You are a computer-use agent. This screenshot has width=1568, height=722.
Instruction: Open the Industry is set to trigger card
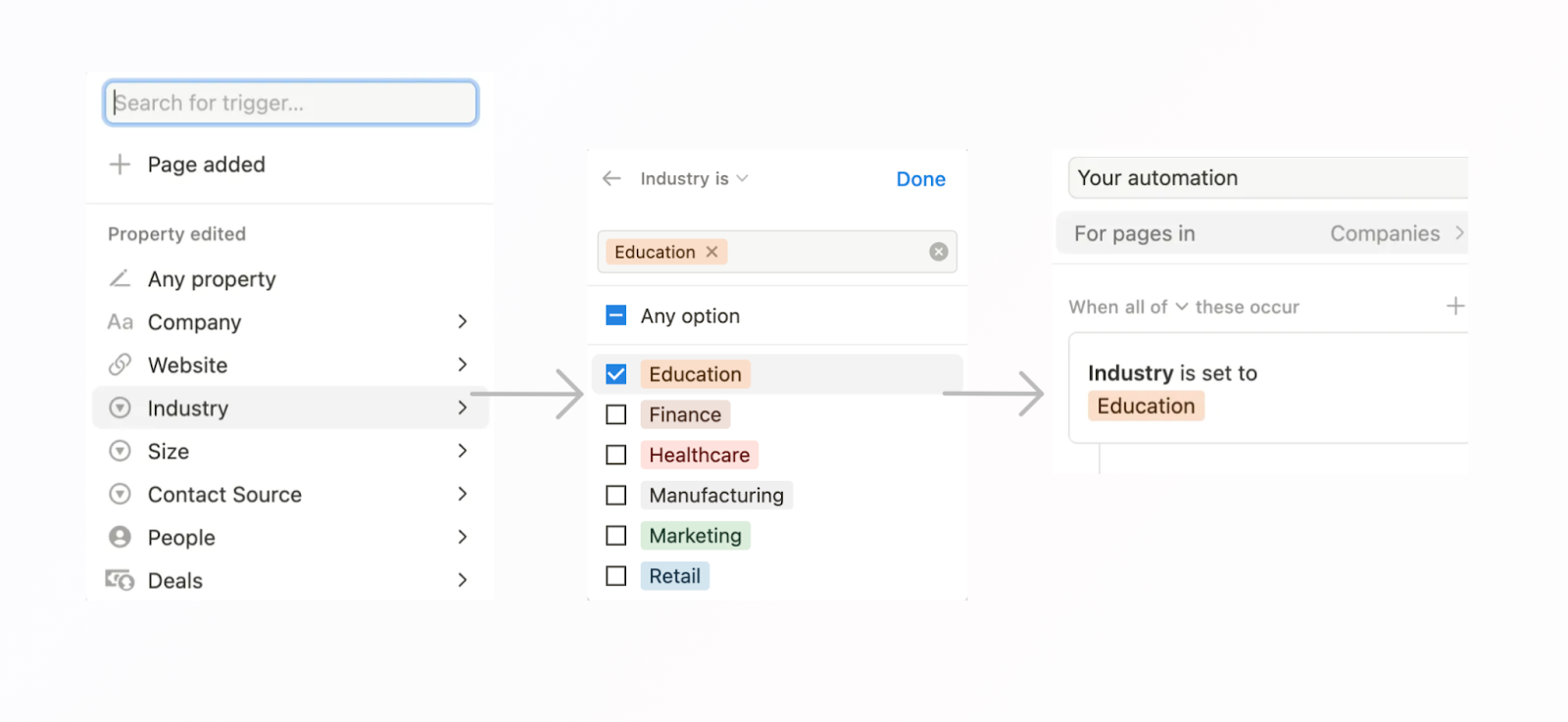click(x=1269, y=388)
